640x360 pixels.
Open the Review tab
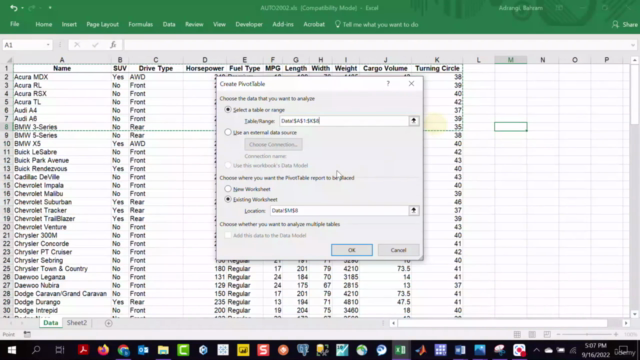[x=194, y=24]
